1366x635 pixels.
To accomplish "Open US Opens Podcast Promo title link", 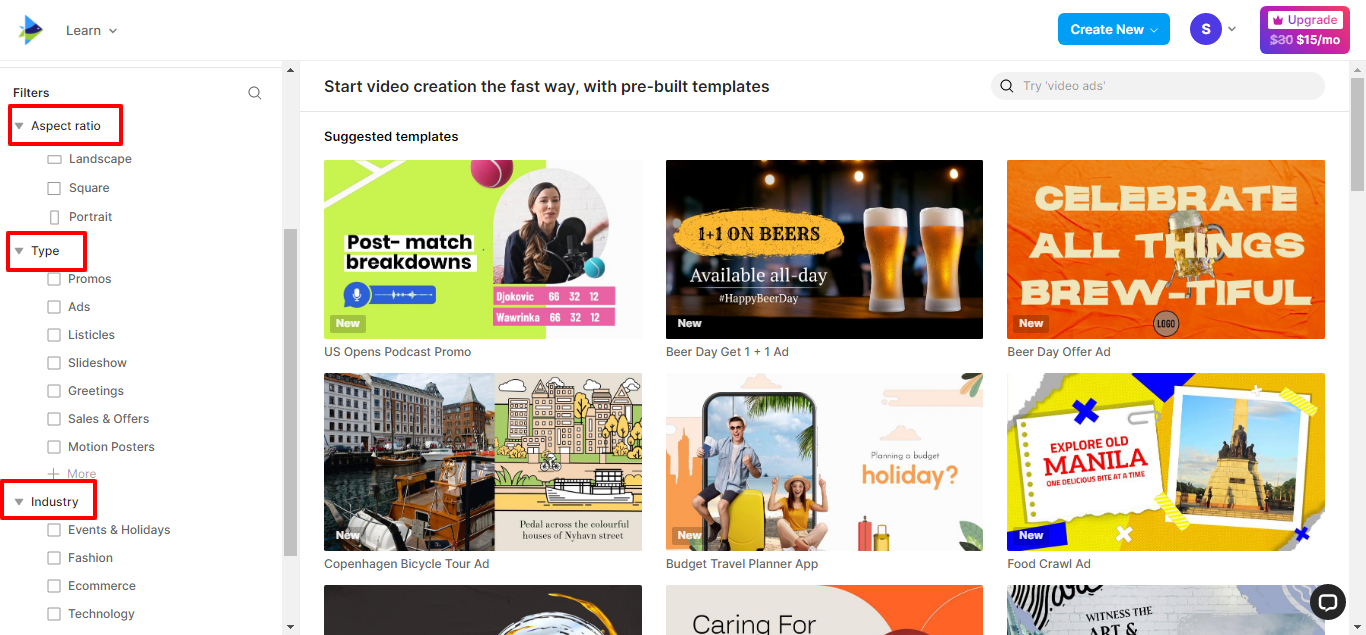I will click(x=397, y=352).
